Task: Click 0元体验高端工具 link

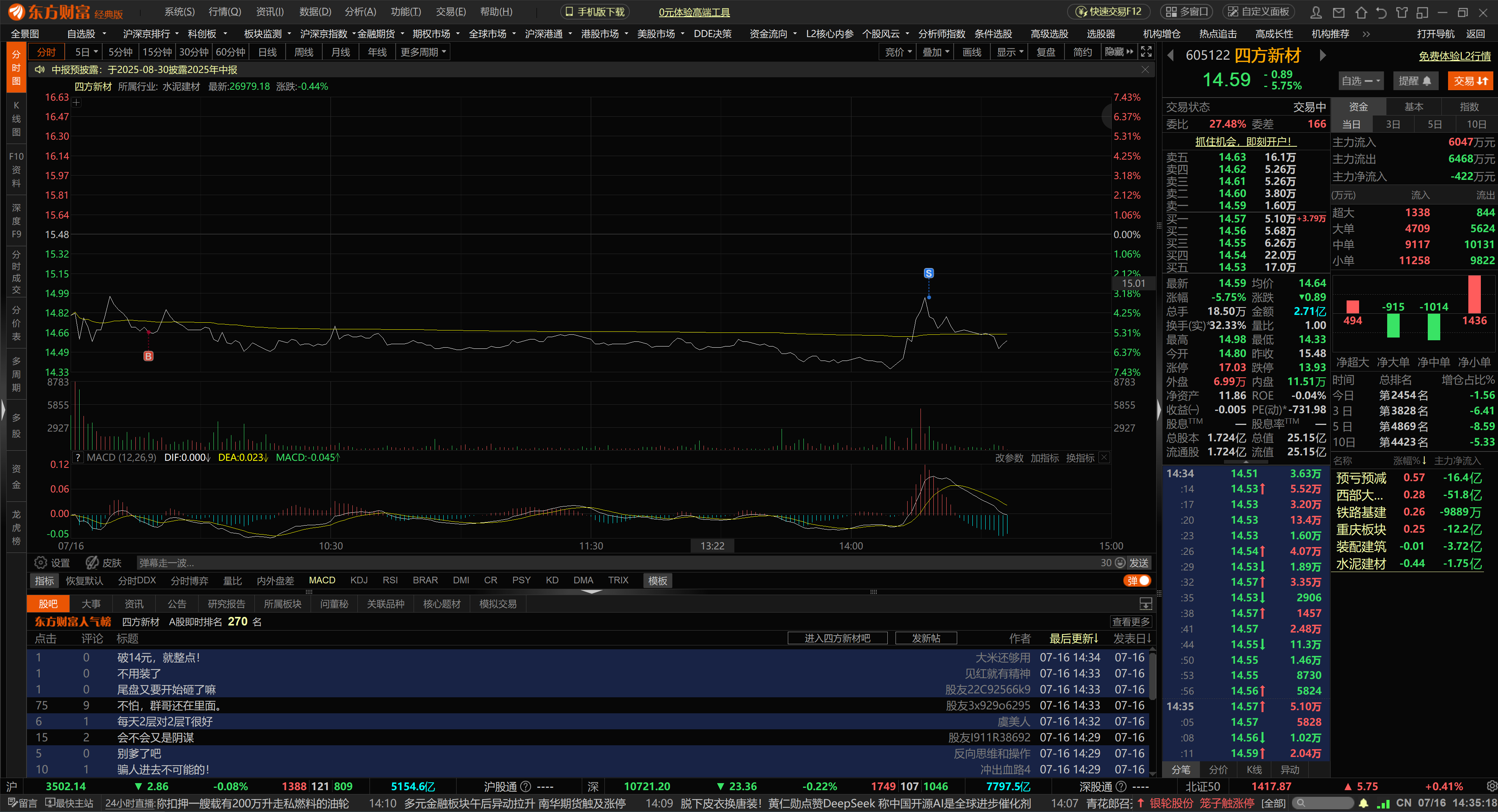Action: [x=694, y=12]
